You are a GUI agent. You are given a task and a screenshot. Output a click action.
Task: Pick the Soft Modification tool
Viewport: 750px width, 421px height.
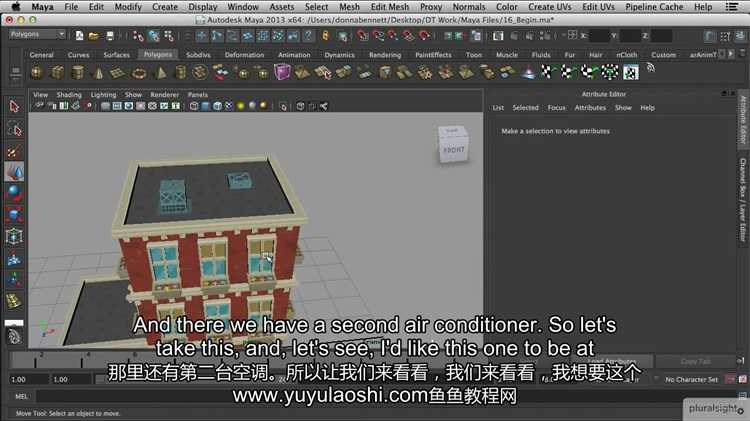[14, 259]
